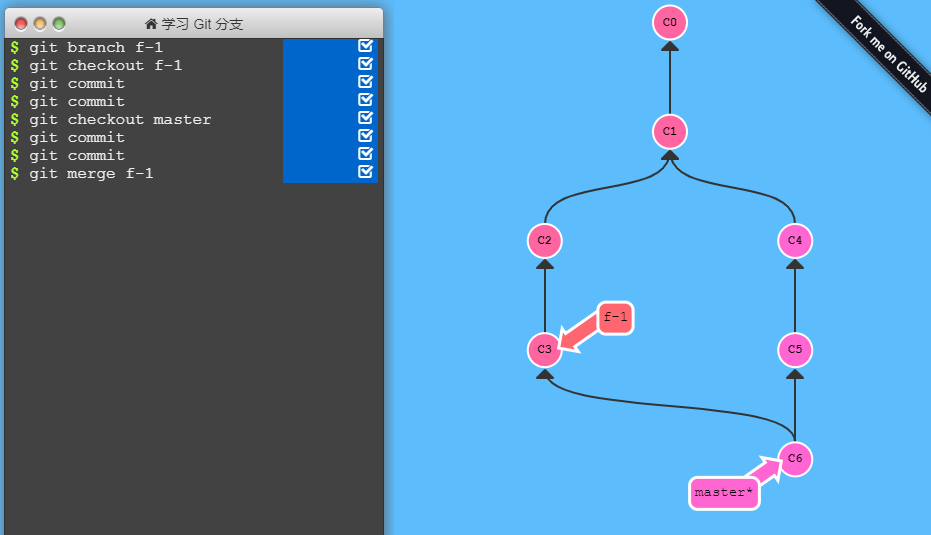Click the 'git checkout f-1' command text

[106, 65]
